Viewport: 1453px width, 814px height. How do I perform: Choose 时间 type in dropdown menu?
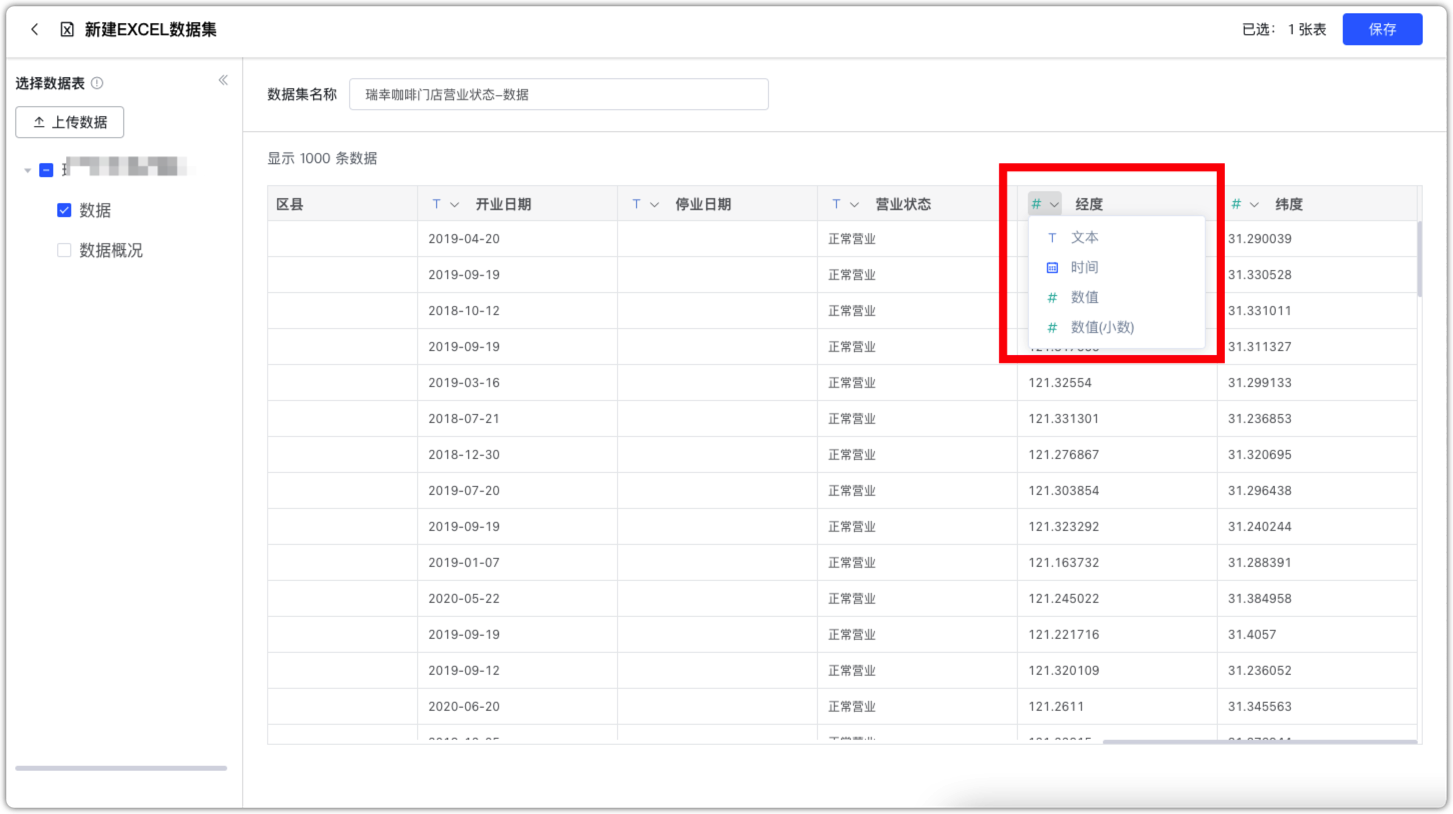pos(1116,267)
